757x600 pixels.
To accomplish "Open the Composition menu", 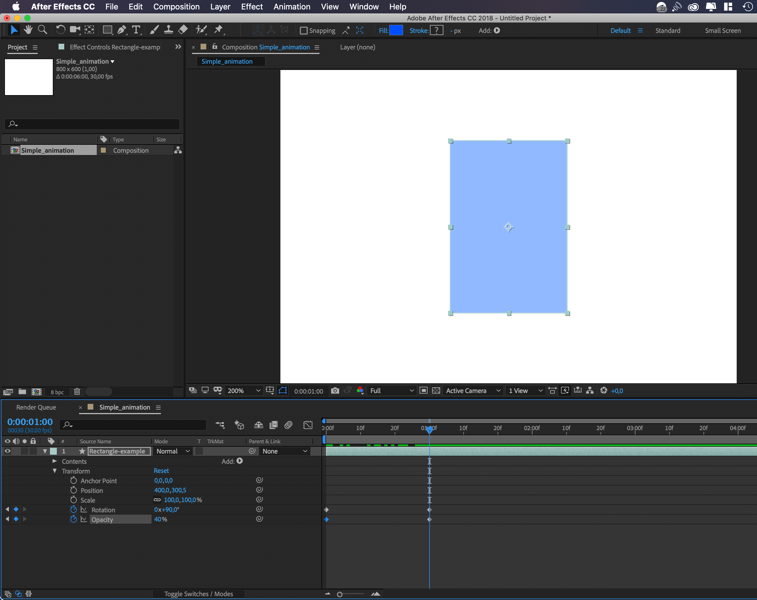I will pos(176,7).
